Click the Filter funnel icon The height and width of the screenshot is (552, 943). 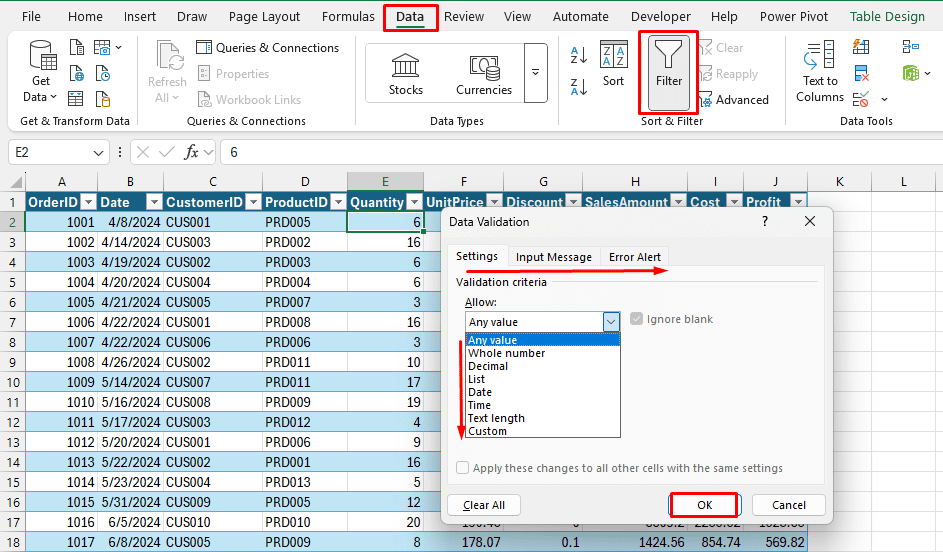pyautogui.click(x=668, y=60)
